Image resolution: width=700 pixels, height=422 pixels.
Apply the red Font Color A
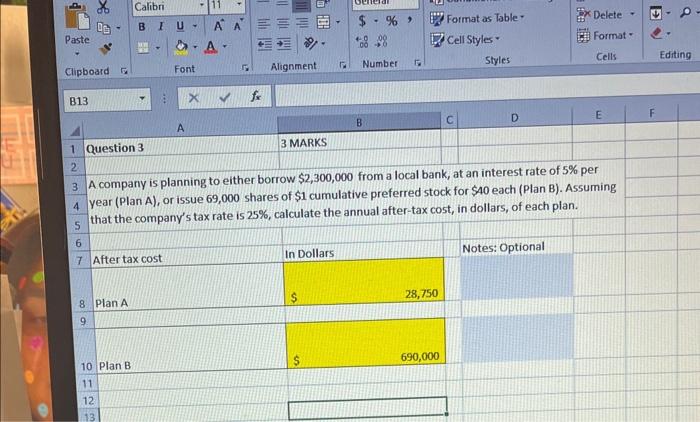pos(211,47)
